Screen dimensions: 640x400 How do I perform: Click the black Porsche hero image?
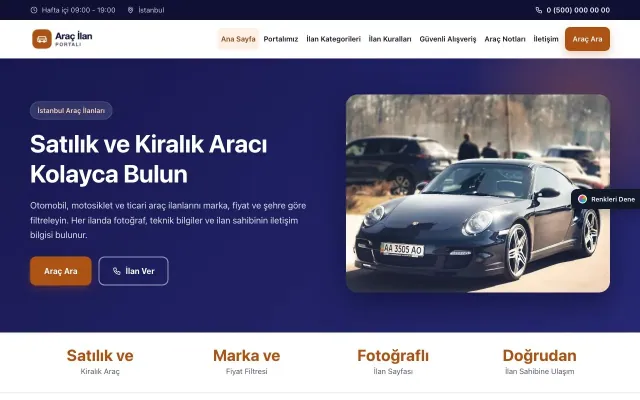click(478, 193)
